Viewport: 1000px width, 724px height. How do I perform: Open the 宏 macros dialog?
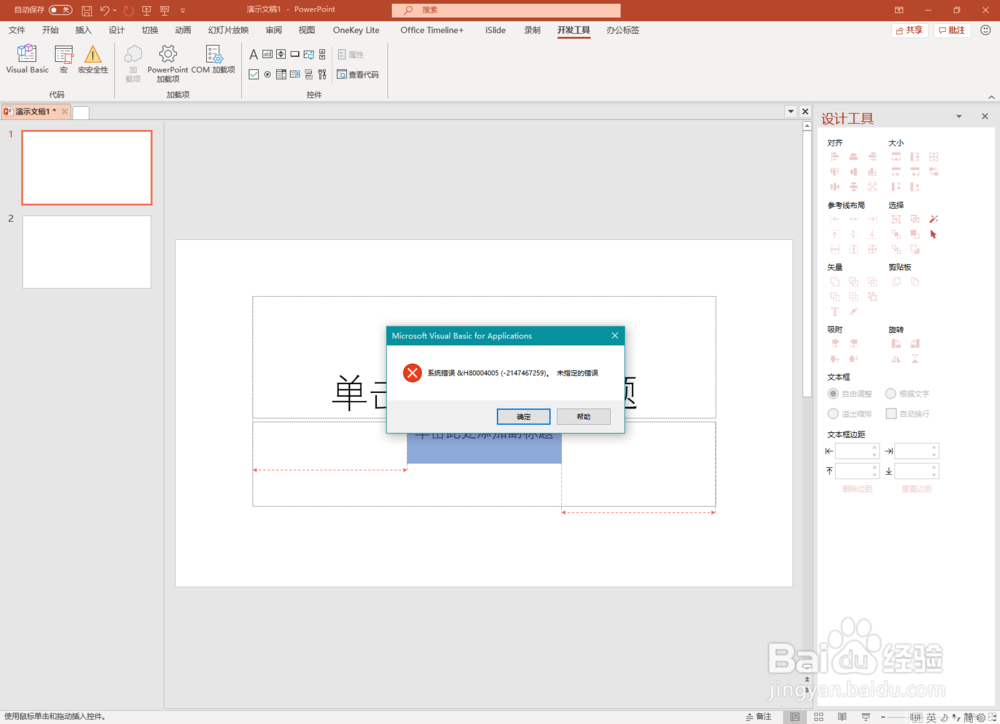(63, 59)
